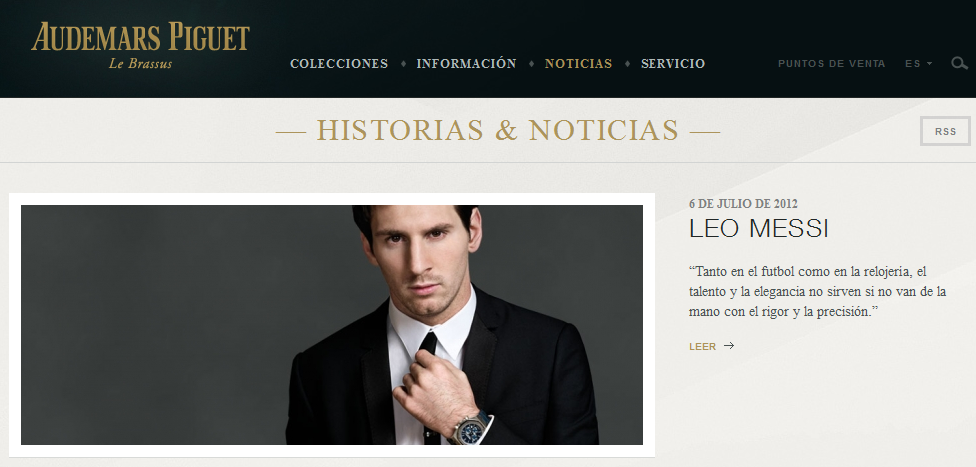Image resolution: width=976 pixels, height=467 pixels.
Task: Click the Le Brassus text under the logo
Action: tap(141, 64)
